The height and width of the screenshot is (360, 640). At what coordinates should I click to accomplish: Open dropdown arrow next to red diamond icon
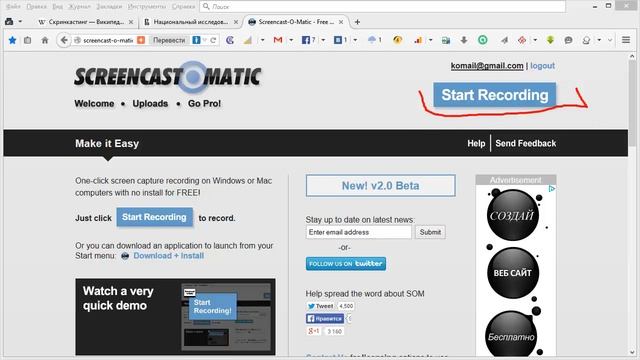(x=535, y=40)
